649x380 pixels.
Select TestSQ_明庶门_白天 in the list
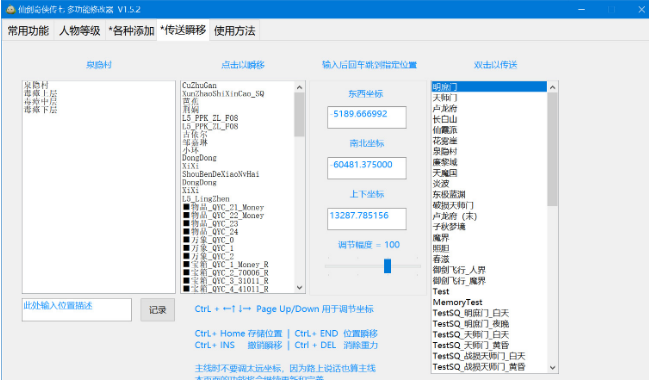click(471, 313)
